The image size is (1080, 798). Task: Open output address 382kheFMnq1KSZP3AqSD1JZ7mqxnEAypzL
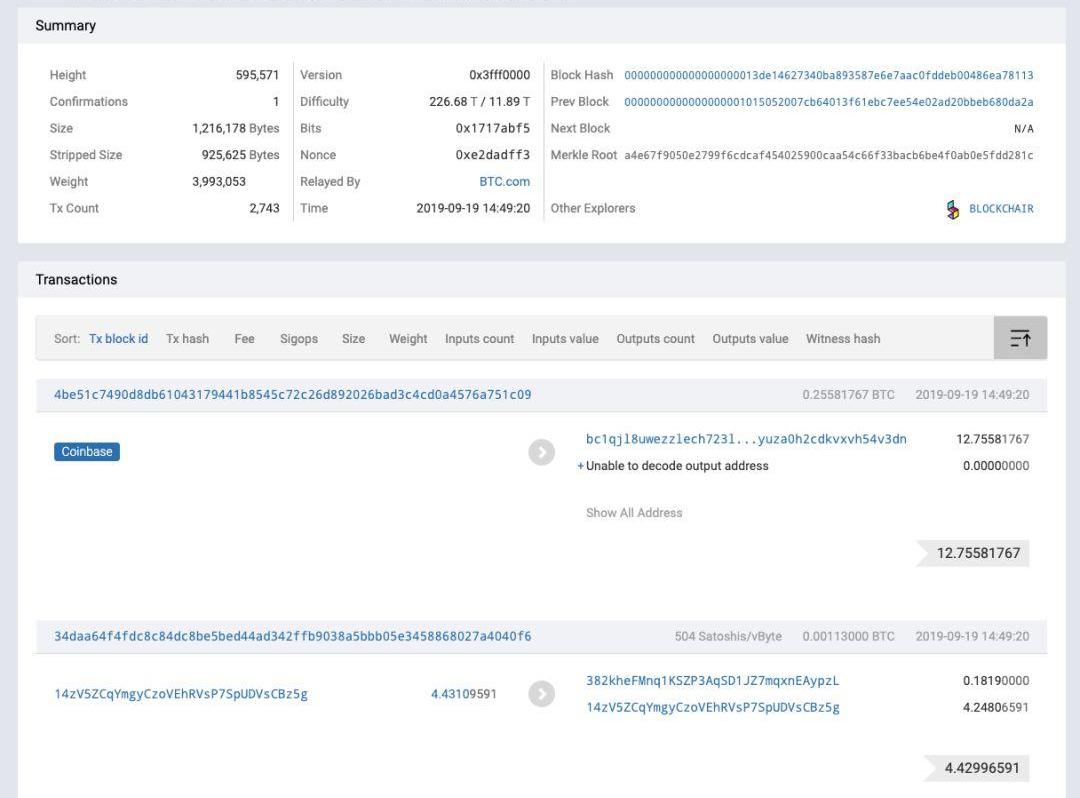712,681
